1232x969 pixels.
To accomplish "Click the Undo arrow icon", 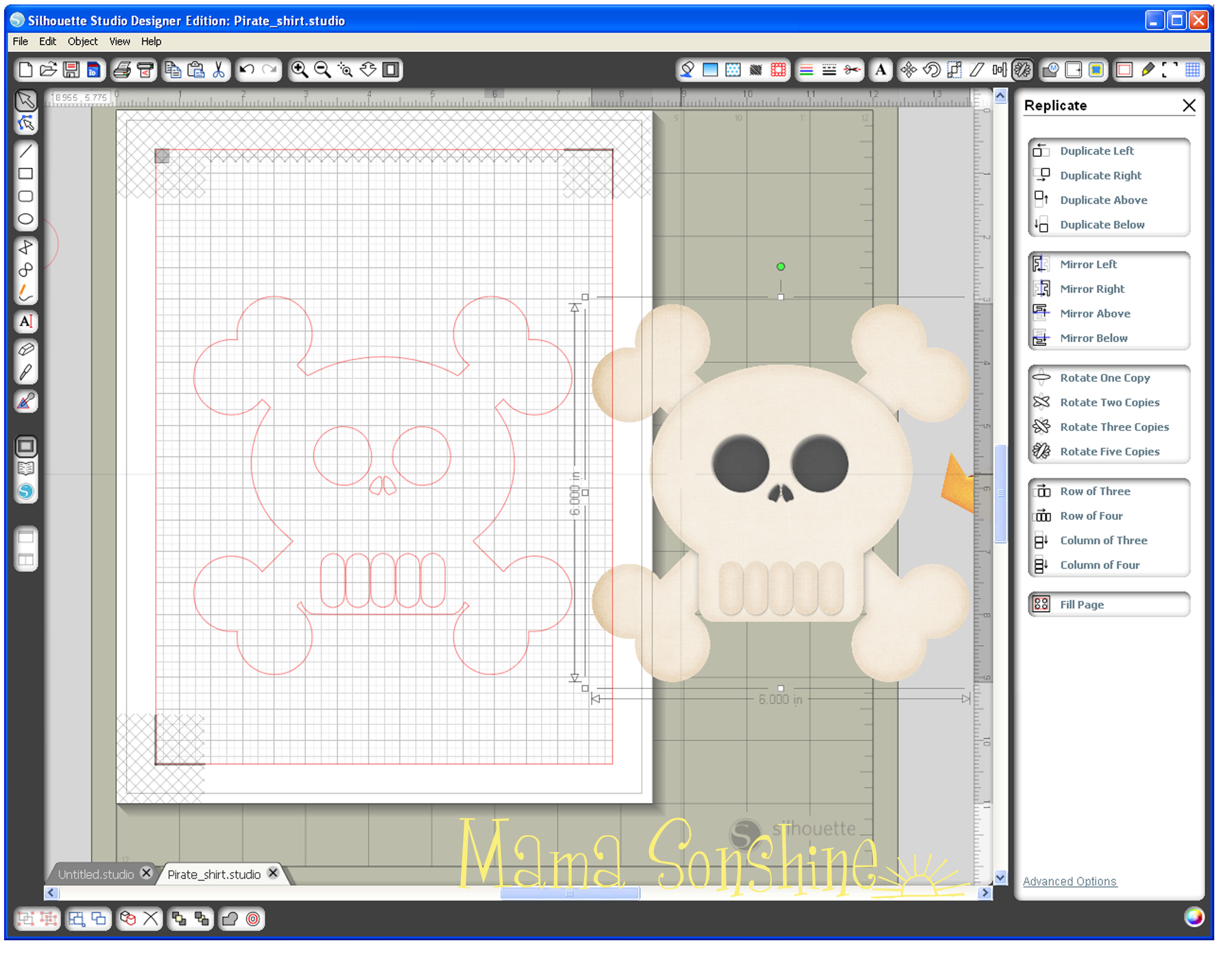I will pyautogui.click(x=247, y=70).
